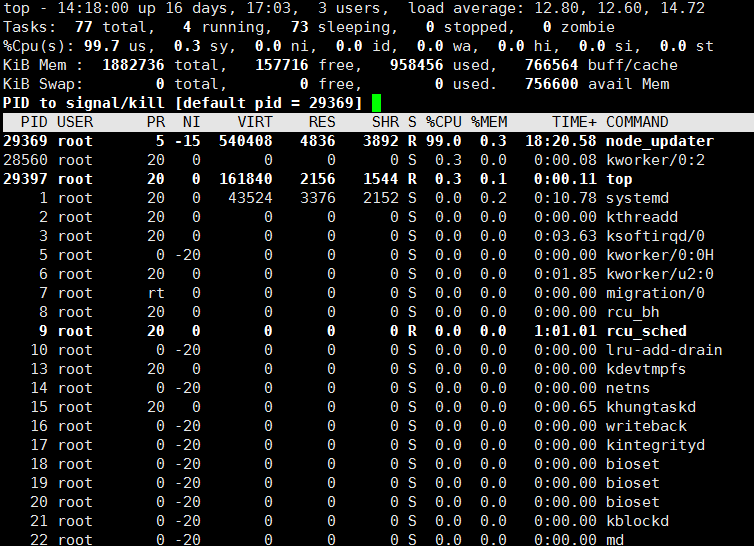Viewport: 754px width, 546px height.
Task: Click PID 29369 in process list
Action: [x=25, y=141]
